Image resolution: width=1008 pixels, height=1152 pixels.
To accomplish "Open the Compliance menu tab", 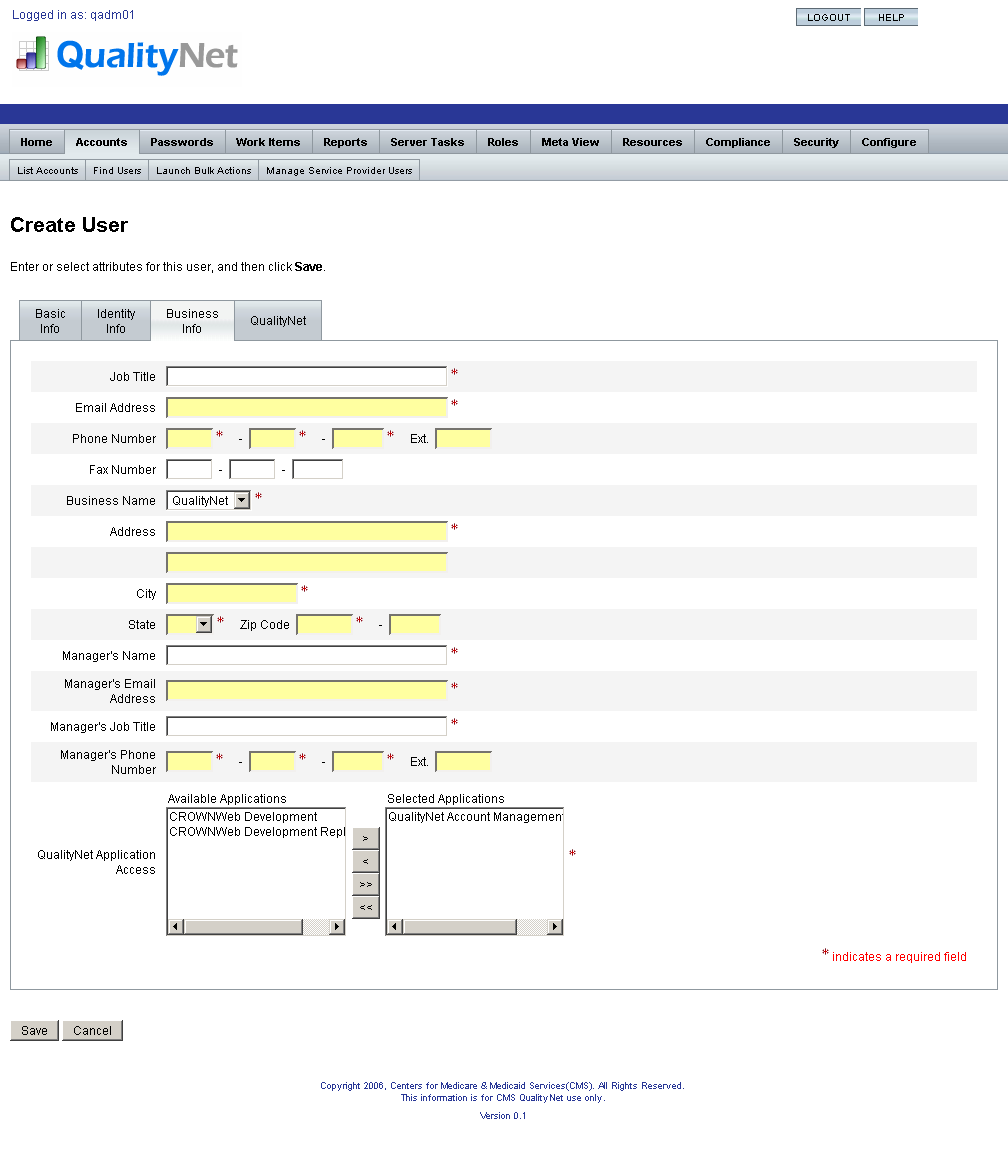I will tap(738, 142).
